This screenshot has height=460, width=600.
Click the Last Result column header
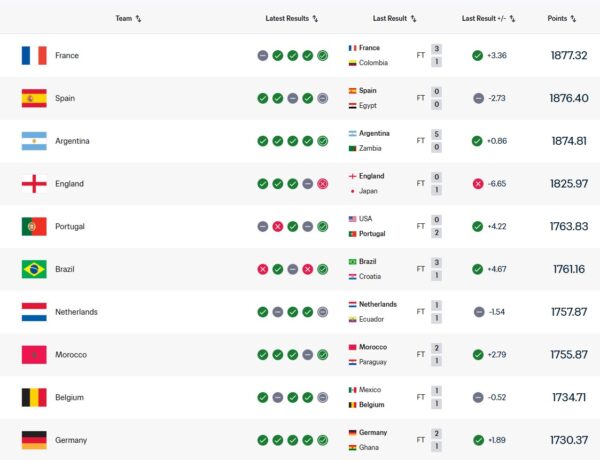click(395, 18)
